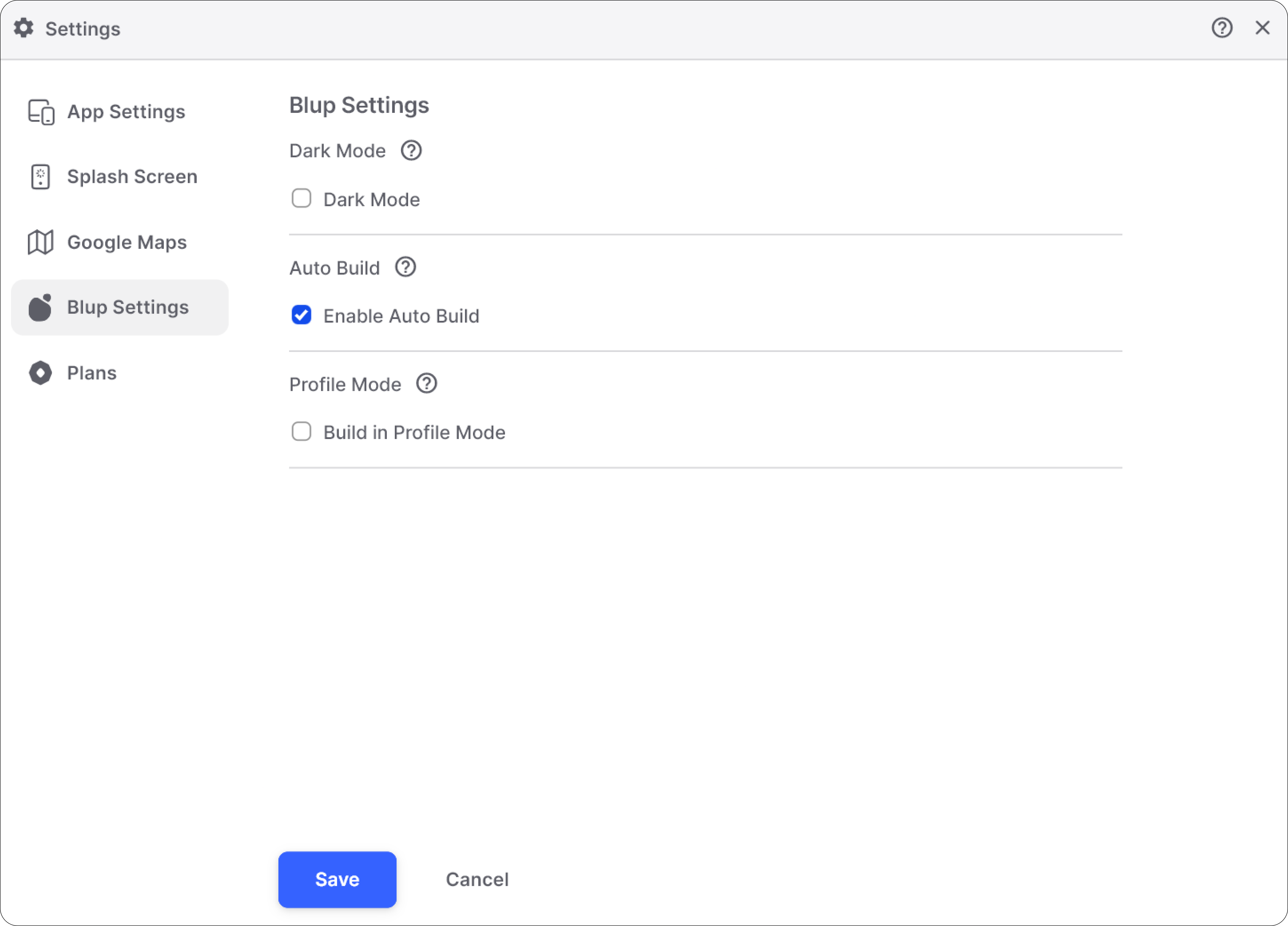Click the Splash Screen phone icon

pos(40,177)
